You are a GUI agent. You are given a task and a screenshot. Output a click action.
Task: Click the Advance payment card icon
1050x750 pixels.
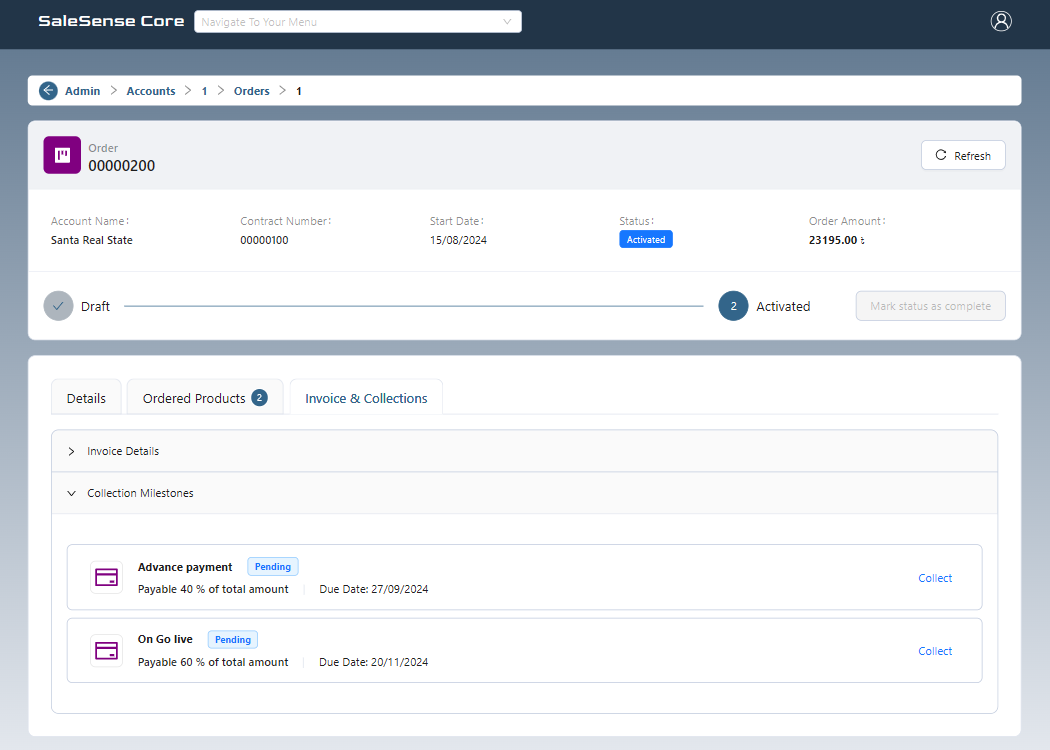[106, 577]
